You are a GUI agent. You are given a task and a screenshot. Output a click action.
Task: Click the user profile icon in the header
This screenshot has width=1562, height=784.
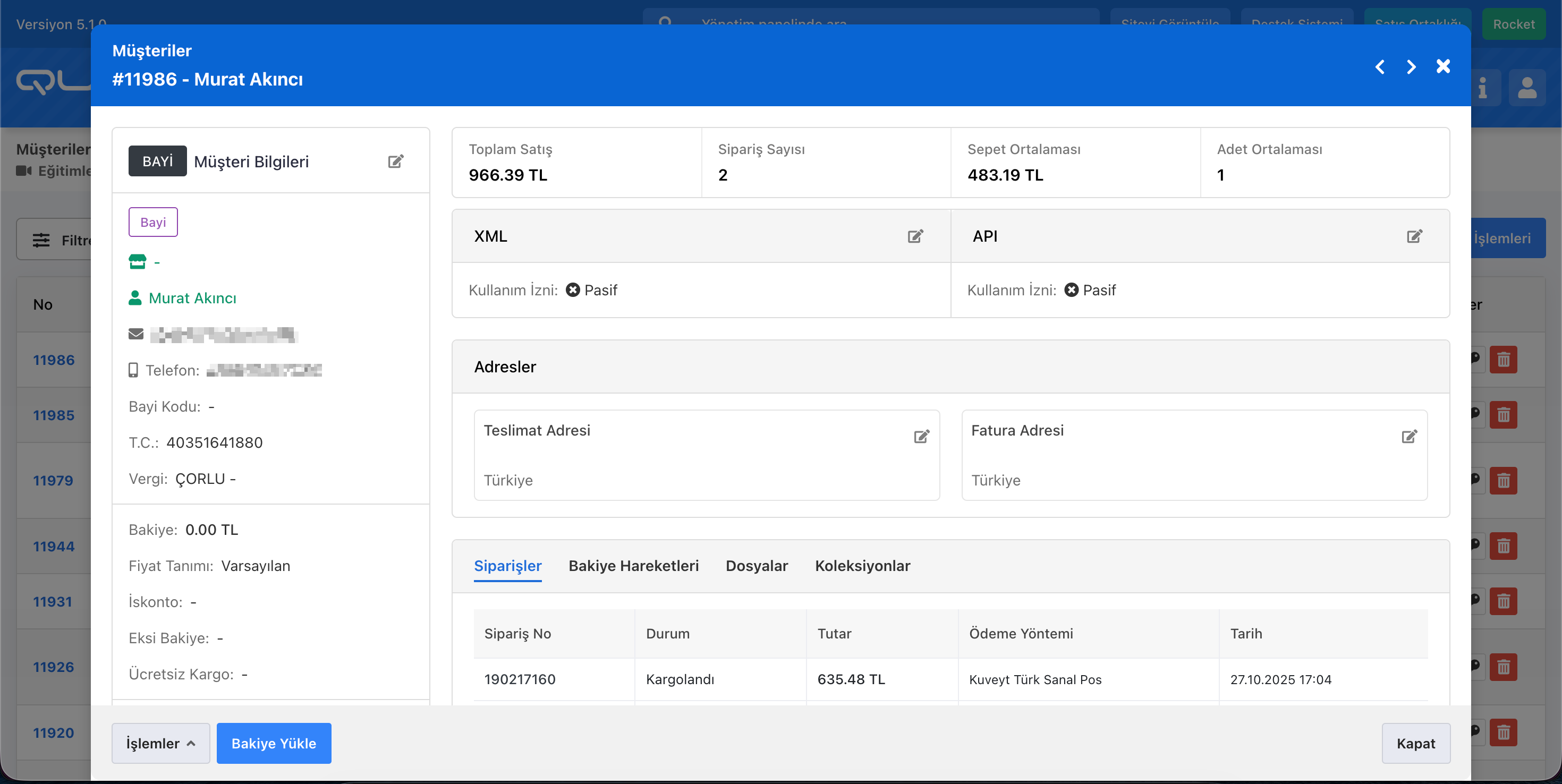coord(1526,88)
